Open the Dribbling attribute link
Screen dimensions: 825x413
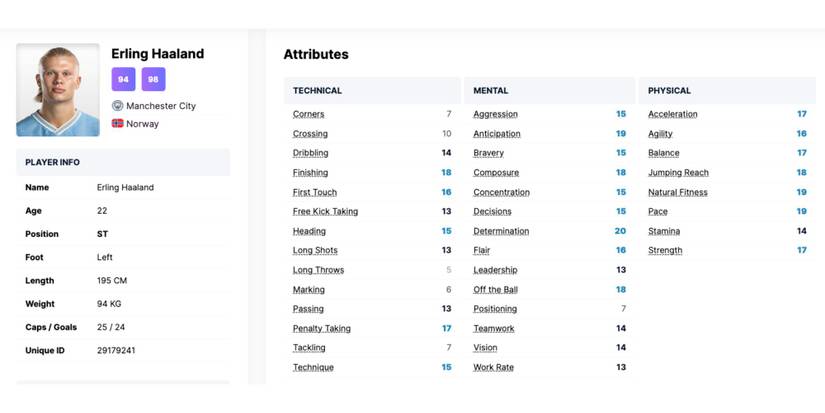pos(310,153)
